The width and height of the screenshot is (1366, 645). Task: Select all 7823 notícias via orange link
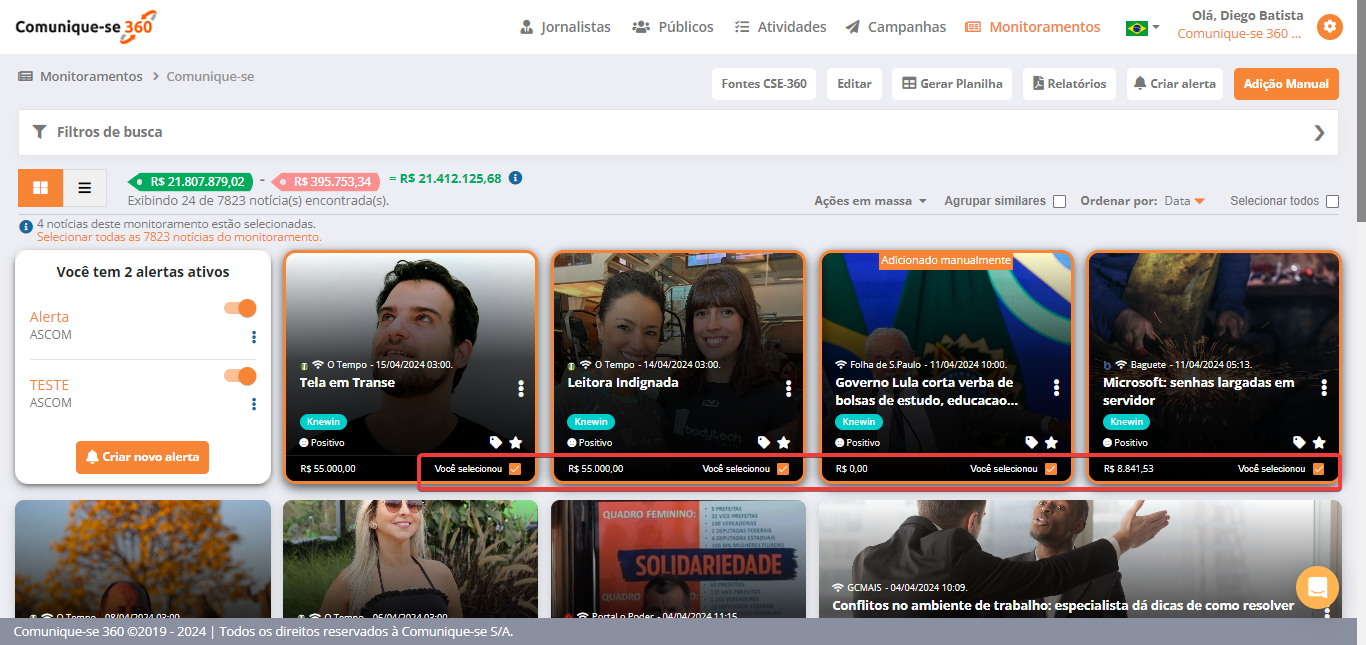(180, 238)
